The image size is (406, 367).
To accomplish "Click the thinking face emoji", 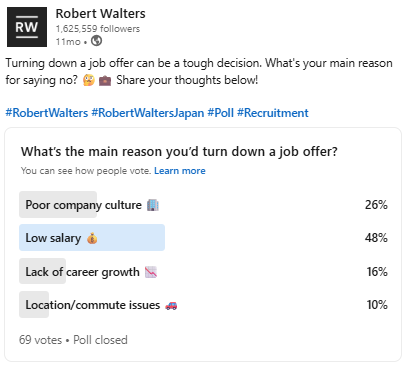I will [89, 80].
